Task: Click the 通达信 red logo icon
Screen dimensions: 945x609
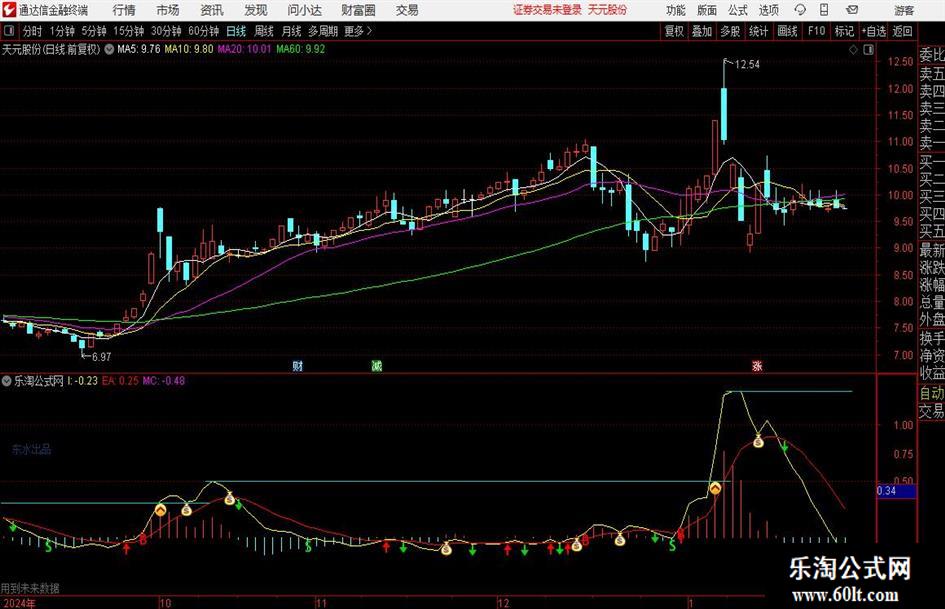Action: pos(9,10)
